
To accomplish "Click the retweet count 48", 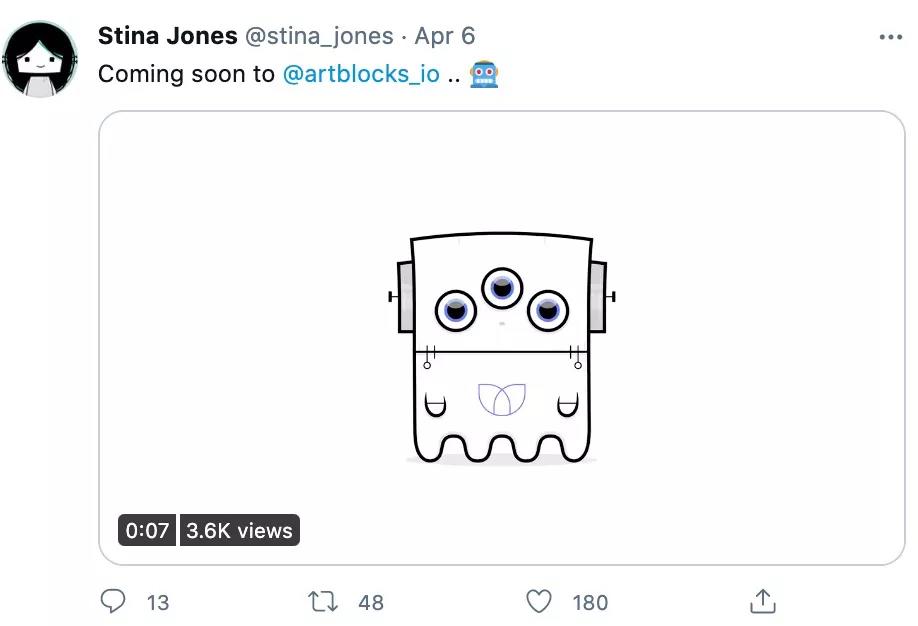I will pos(371,602).
